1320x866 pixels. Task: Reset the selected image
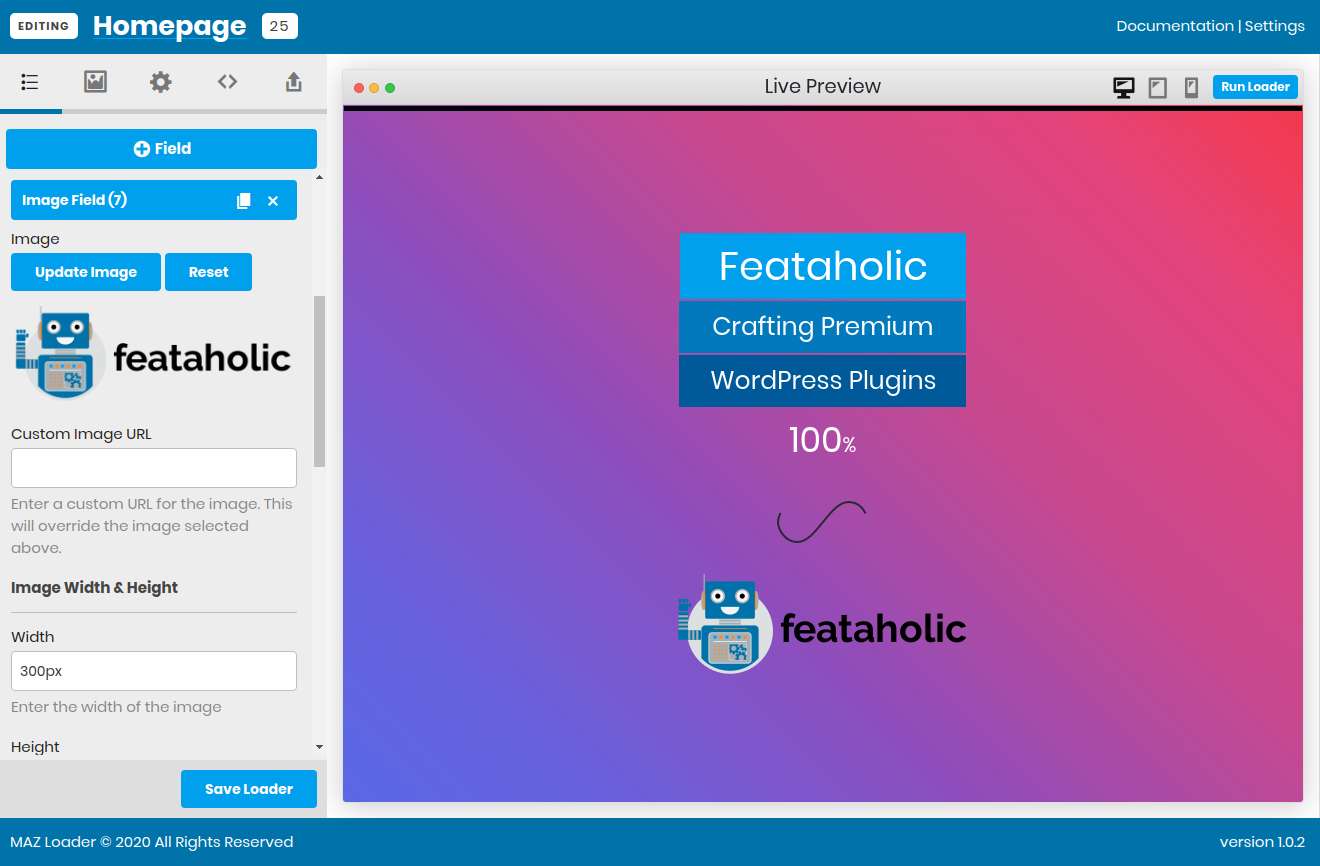(x=208, y=272)
